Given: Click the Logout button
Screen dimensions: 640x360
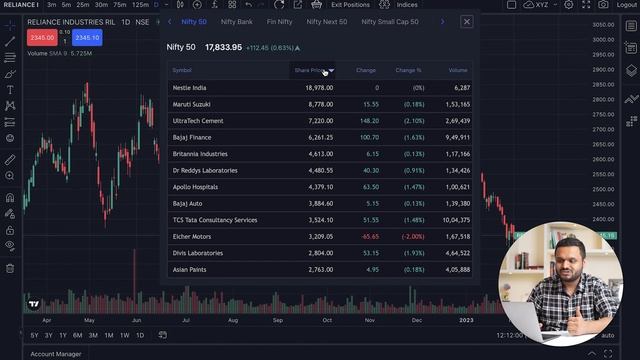Looking at the screenshot, I should (627, 5).
